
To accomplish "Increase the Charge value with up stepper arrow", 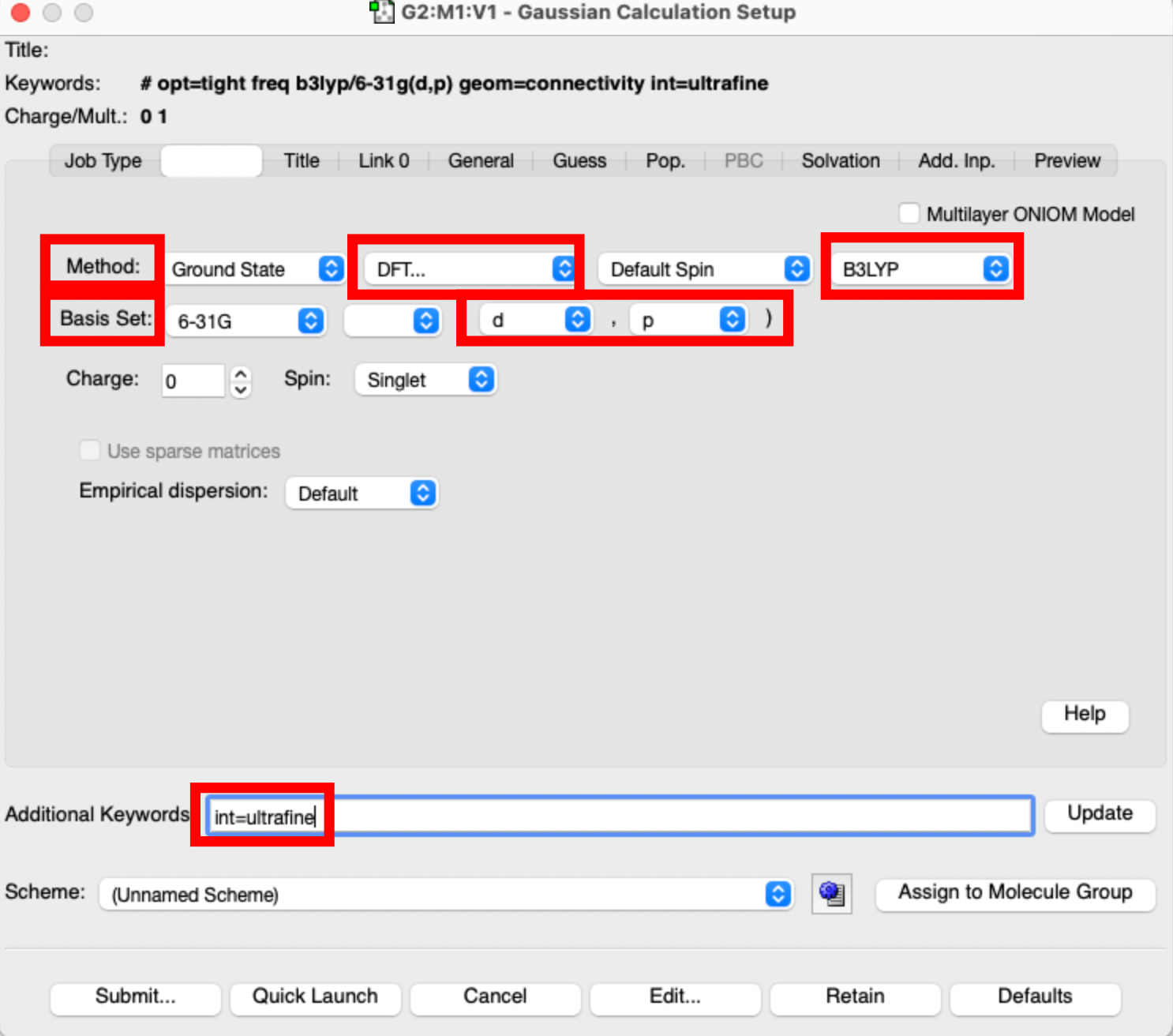I will tap(242, 373).
